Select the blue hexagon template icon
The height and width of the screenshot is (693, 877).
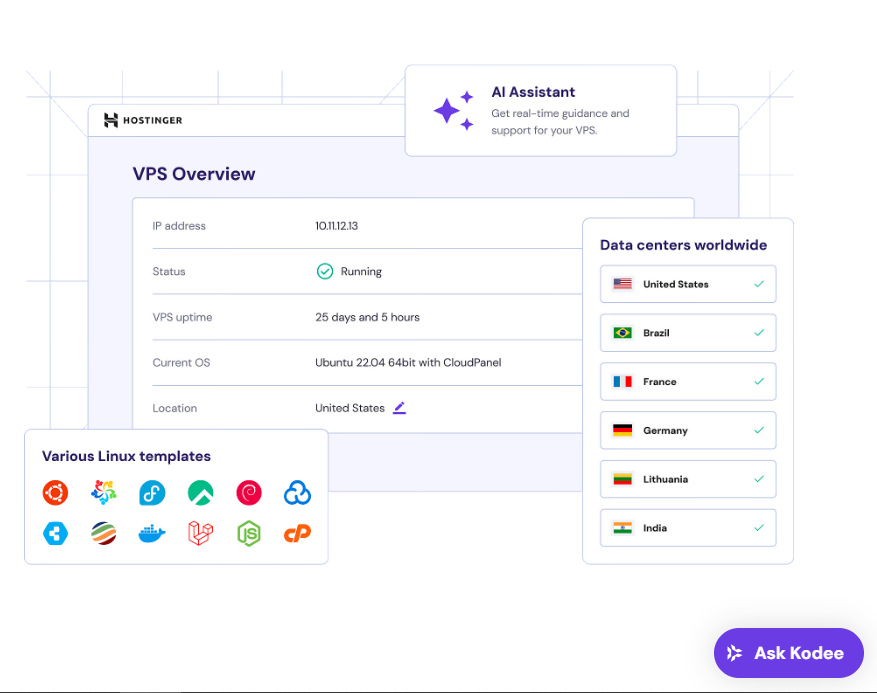coord(55,533)
